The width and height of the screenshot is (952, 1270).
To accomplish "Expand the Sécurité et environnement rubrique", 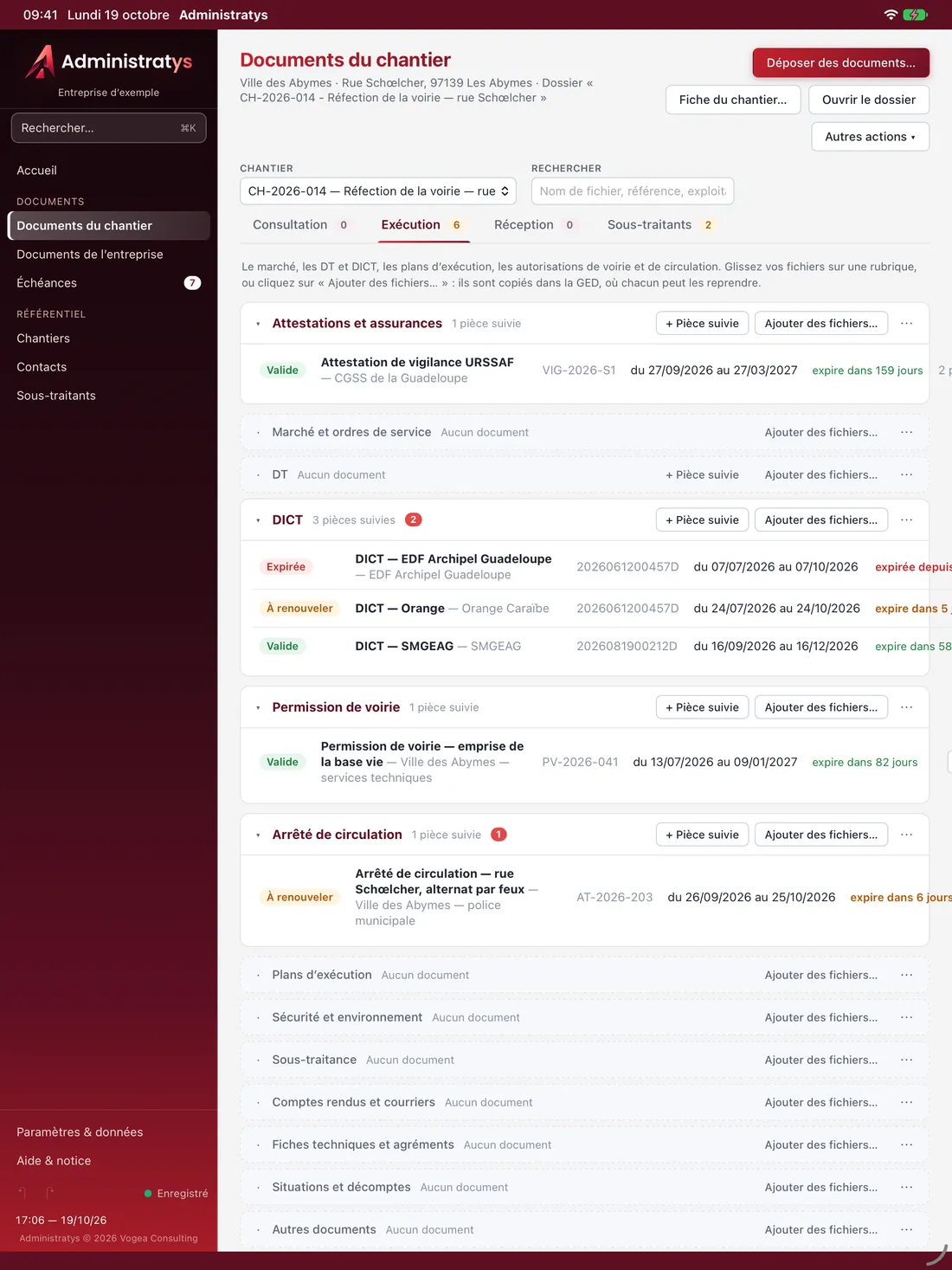I will pyautogui.click(x=258, y=1017).
